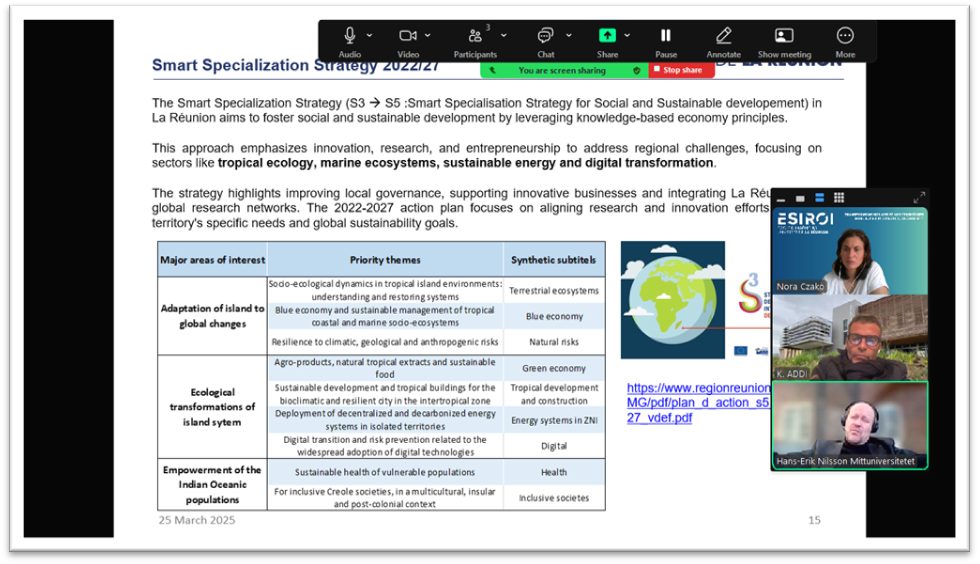Click the 'Inclusive societes' subtitle cell

point(554,498)
